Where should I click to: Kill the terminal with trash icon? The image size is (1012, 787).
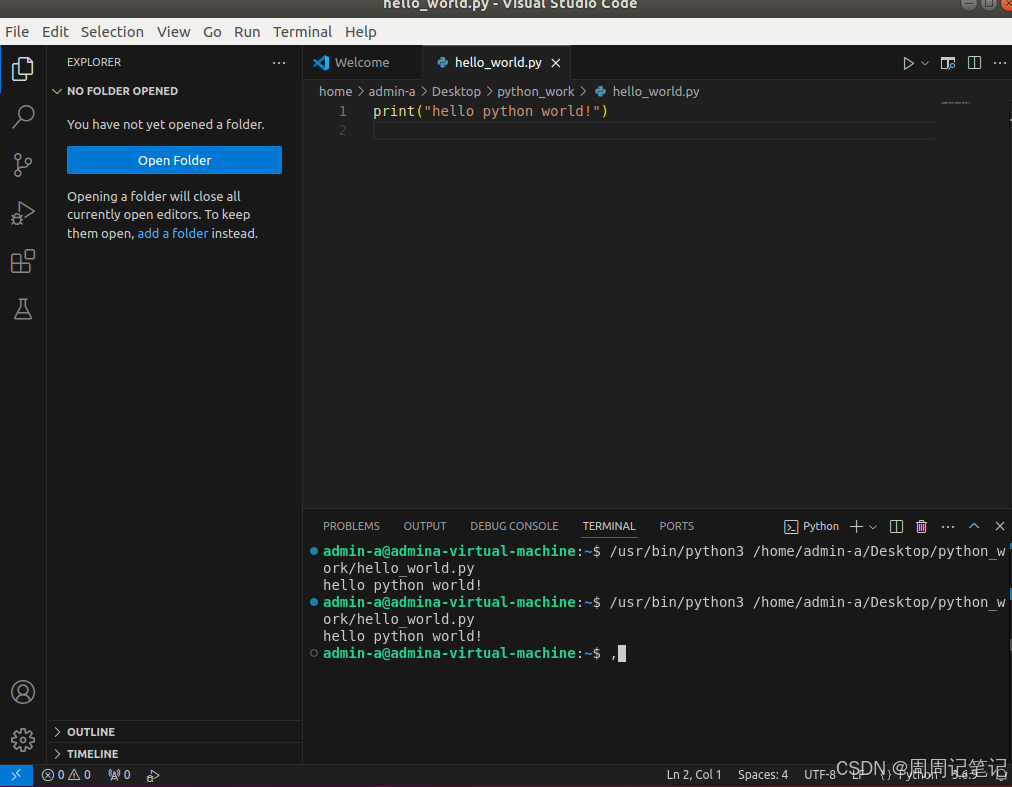[x=921, y=526]
